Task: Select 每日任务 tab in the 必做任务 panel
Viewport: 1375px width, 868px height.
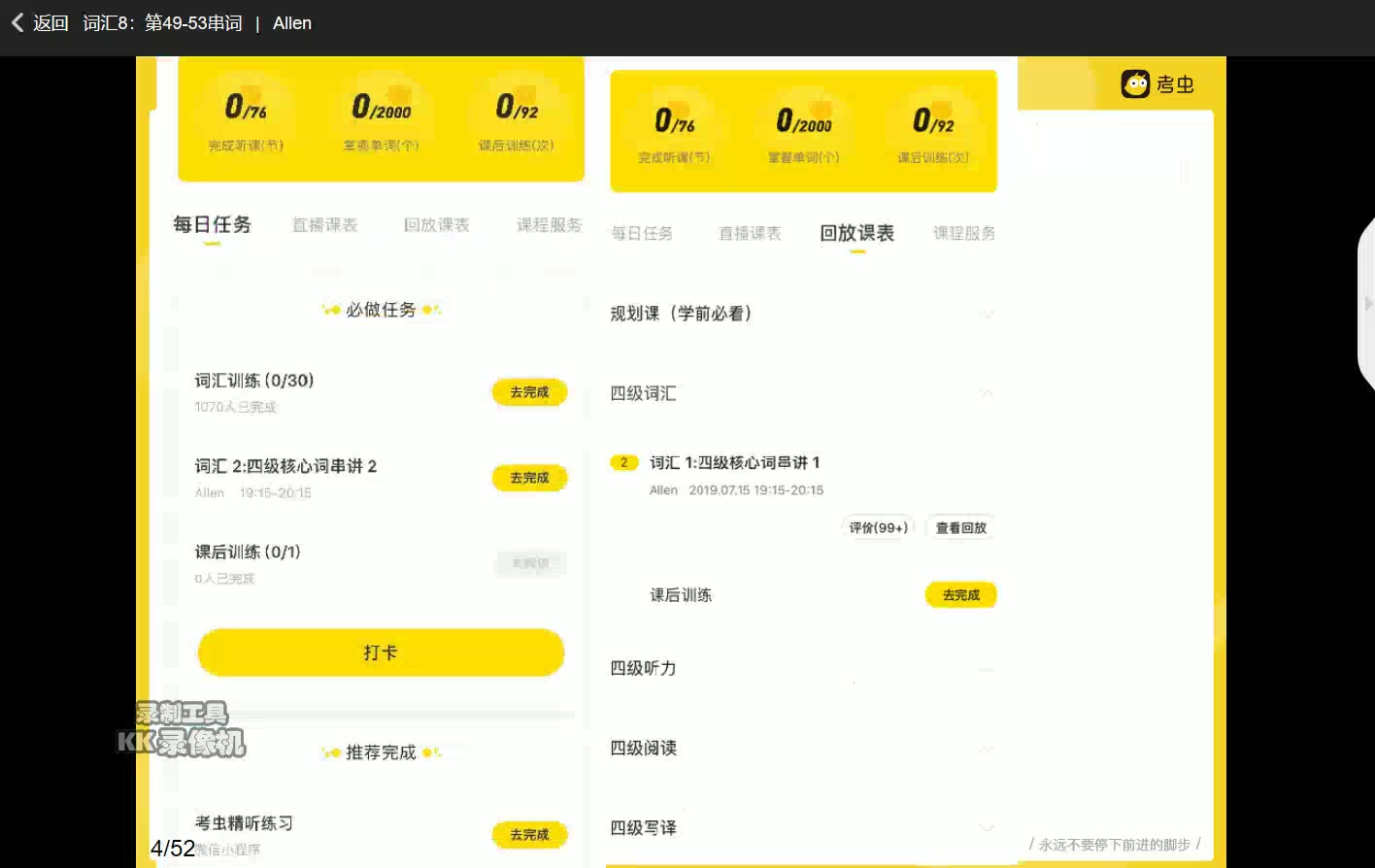Action: pos(212,225)
